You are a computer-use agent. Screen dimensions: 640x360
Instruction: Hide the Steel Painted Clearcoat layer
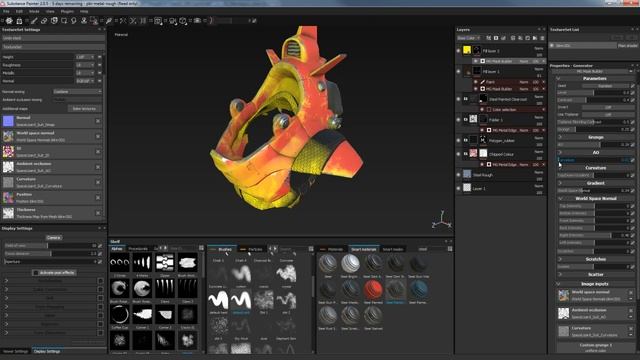tap(458, 99)
